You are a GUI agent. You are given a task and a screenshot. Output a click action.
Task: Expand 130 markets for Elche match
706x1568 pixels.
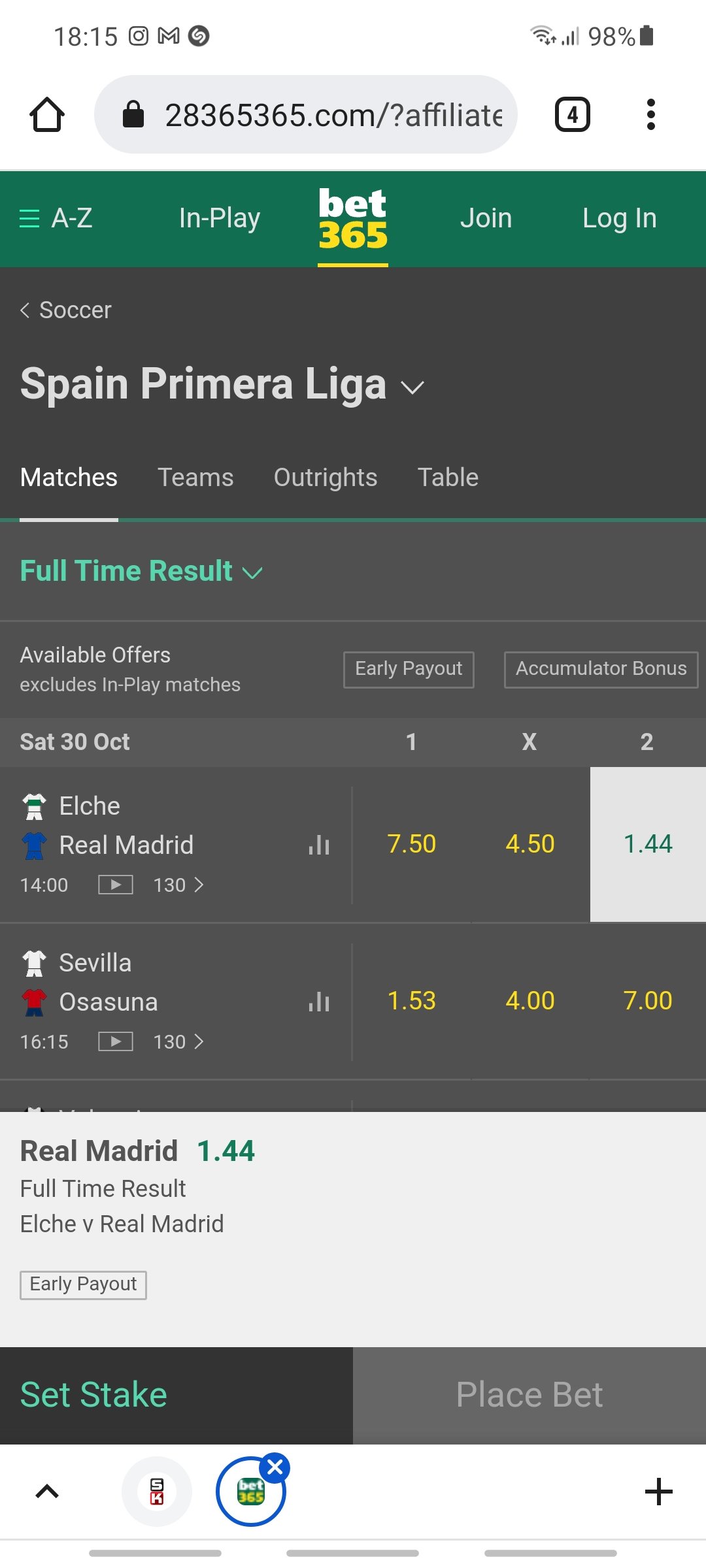(x=178, y=885)
